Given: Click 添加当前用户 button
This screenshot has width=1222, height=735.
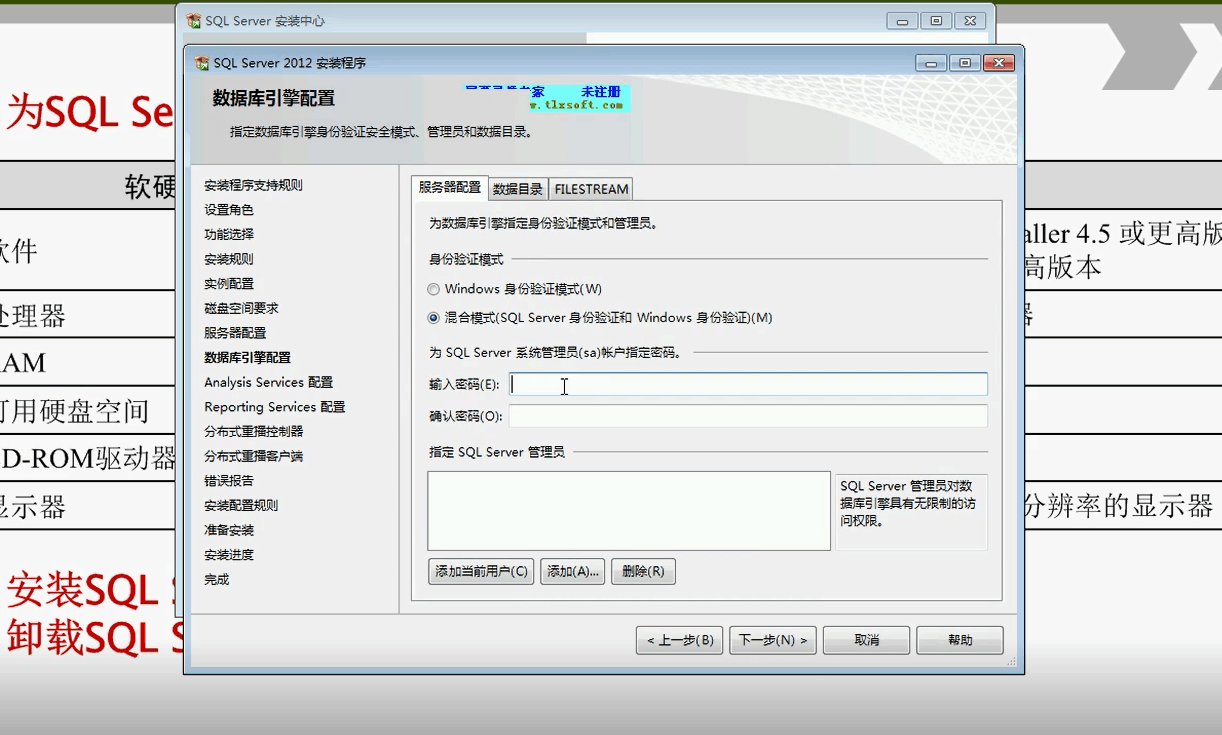Looking at the screenshot, I should coord(481,572).
